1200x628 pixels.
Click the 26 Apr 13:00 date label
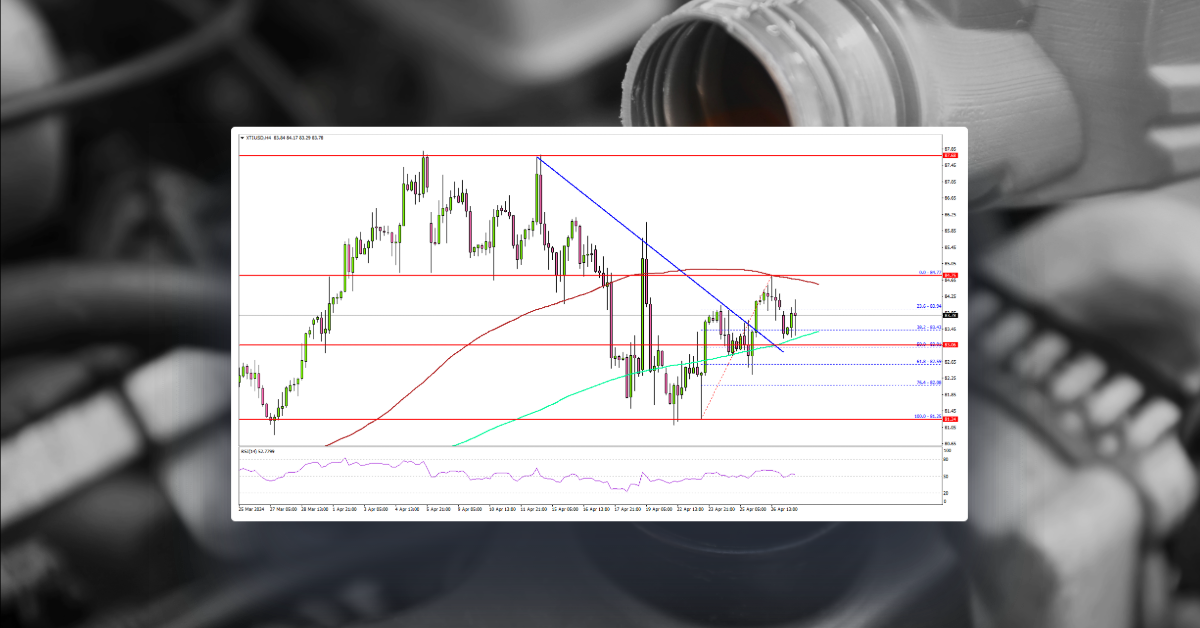tap(787, 508)
